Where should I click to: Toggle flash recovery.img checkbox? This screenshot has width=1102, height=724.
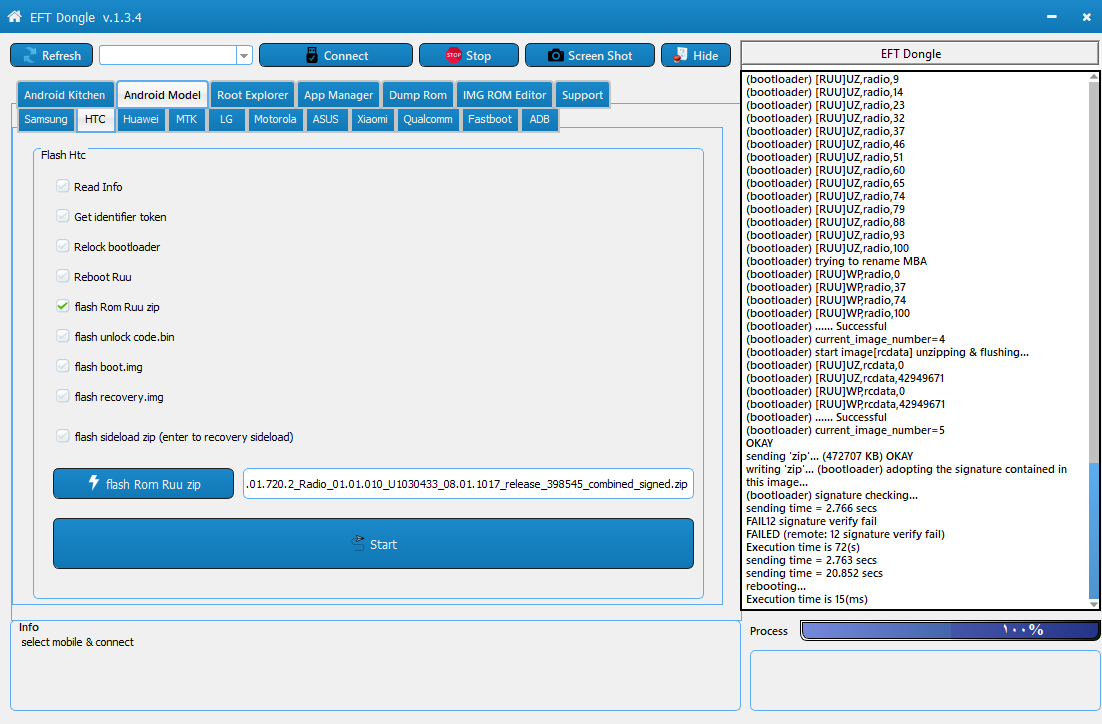[63, 396]
